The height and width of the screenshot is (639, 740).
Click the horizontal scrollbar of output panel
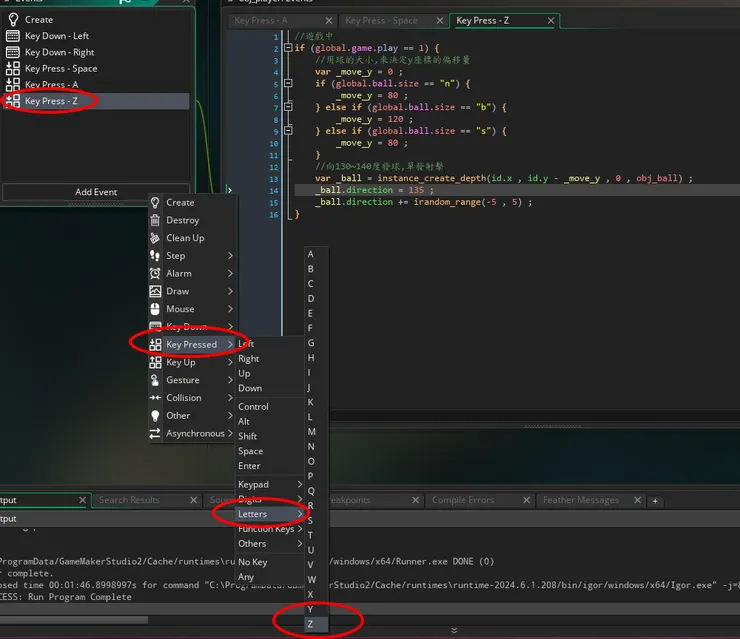74,620
